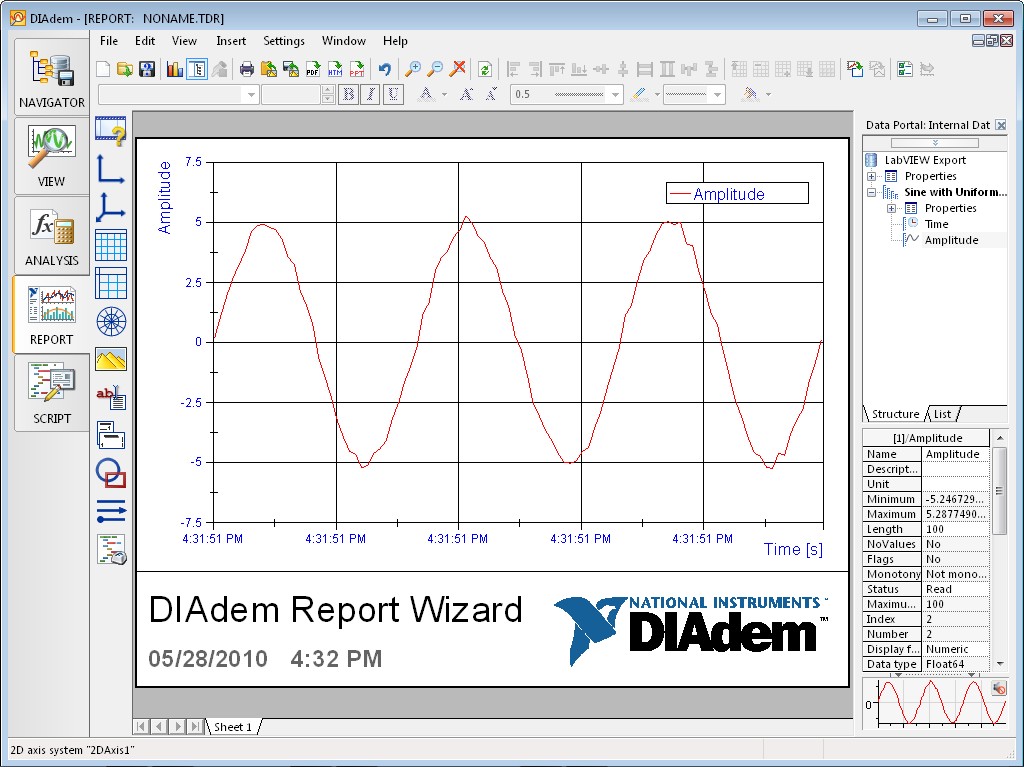Viewport: 1024px width, 767px height.
Task: Export the report to PDF
Action: pos(312,69)
